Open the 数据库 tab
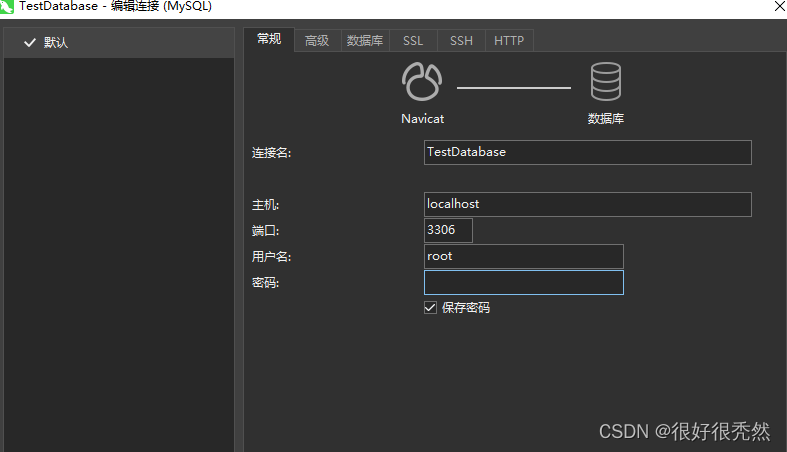This screenshot has width=787, height=452. [365, 41]
